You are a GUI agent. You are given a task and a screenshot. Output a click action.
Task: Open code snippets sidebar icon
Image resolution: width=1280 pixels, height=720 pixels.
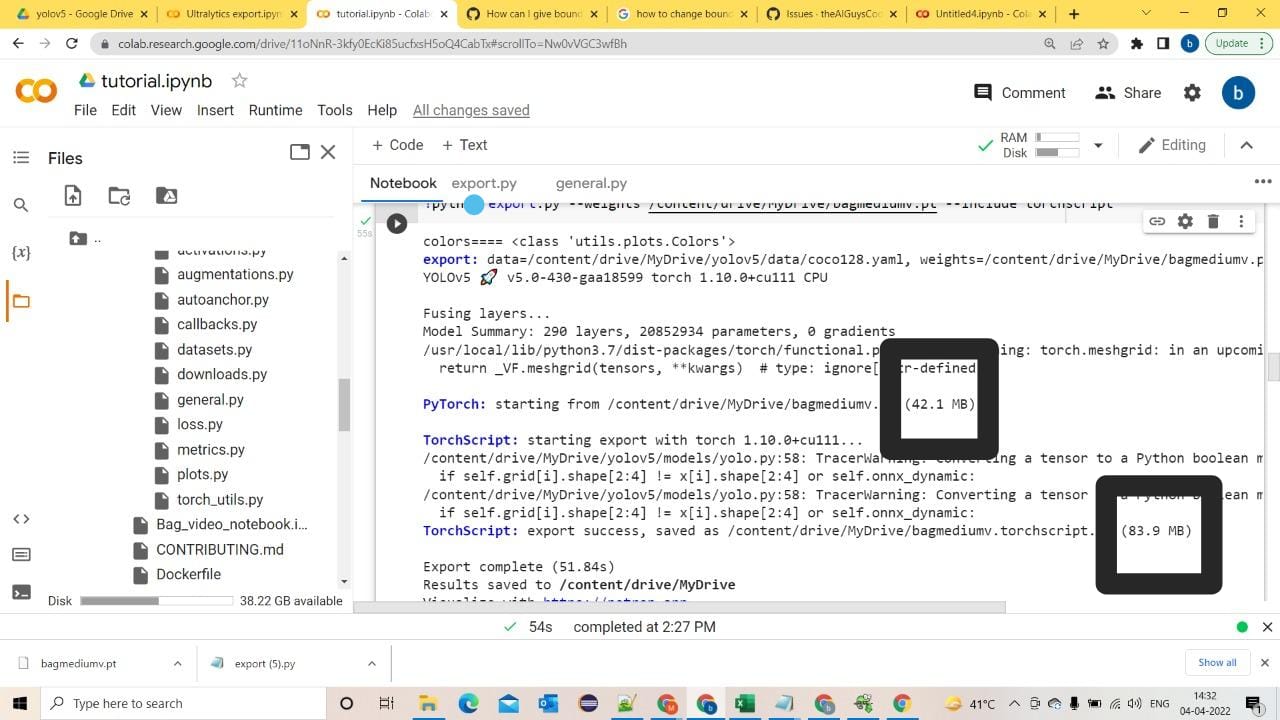click(x=21, y=519)
